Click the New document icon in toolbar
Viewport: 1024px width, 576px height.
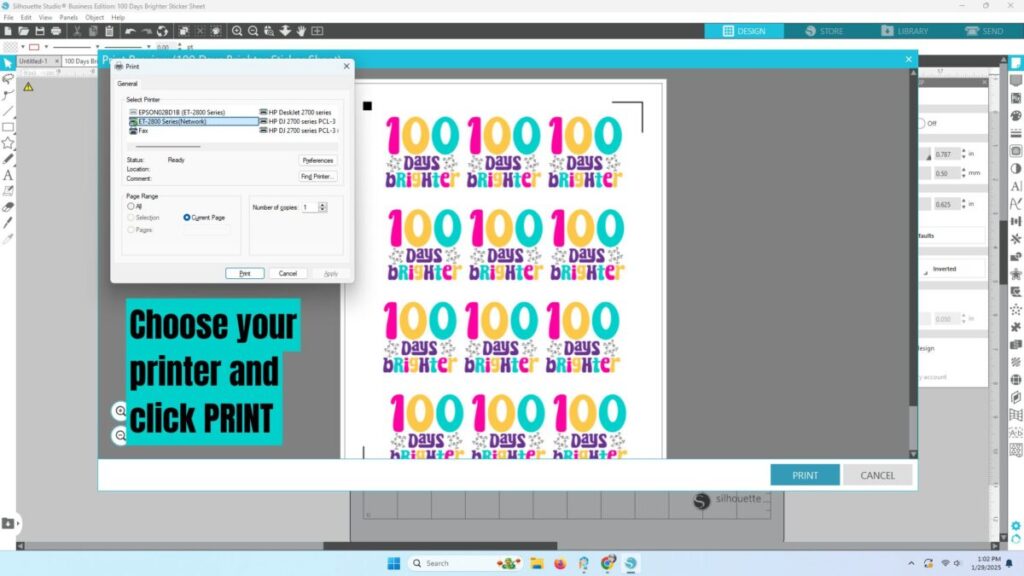[8, 31]
